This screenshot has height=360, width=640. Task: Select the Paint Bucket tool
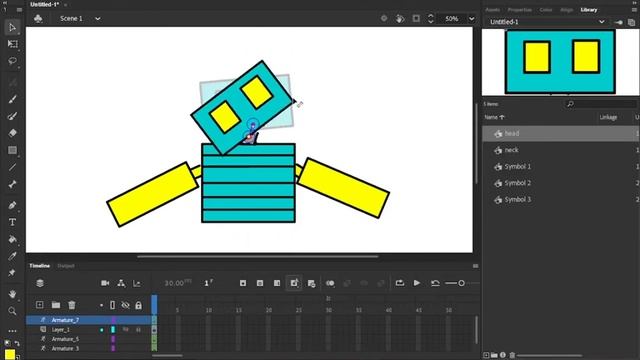click(x=12, y=239)
